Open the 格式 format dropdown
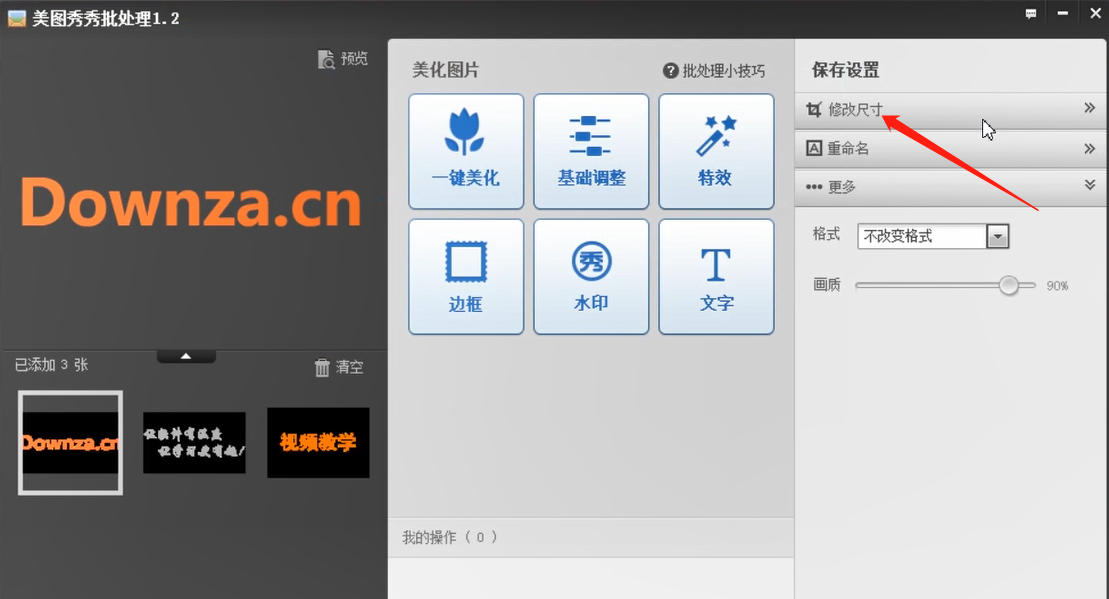This screenshot has height=599, width=1109. tap(996, 235)
